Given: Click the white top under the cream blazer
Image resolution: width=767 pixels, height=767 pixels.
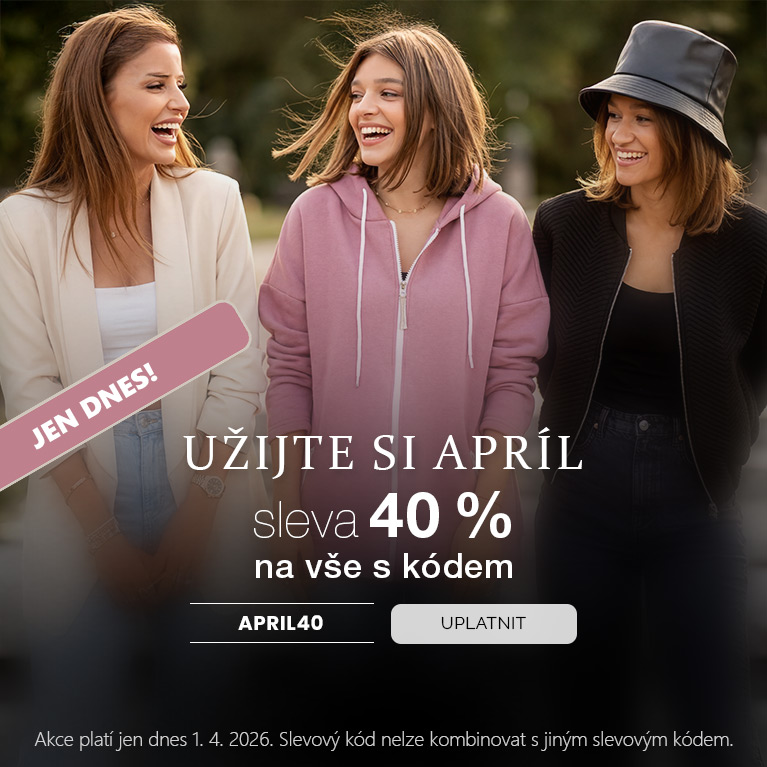Looking at the screenshot, I should 126,320.
